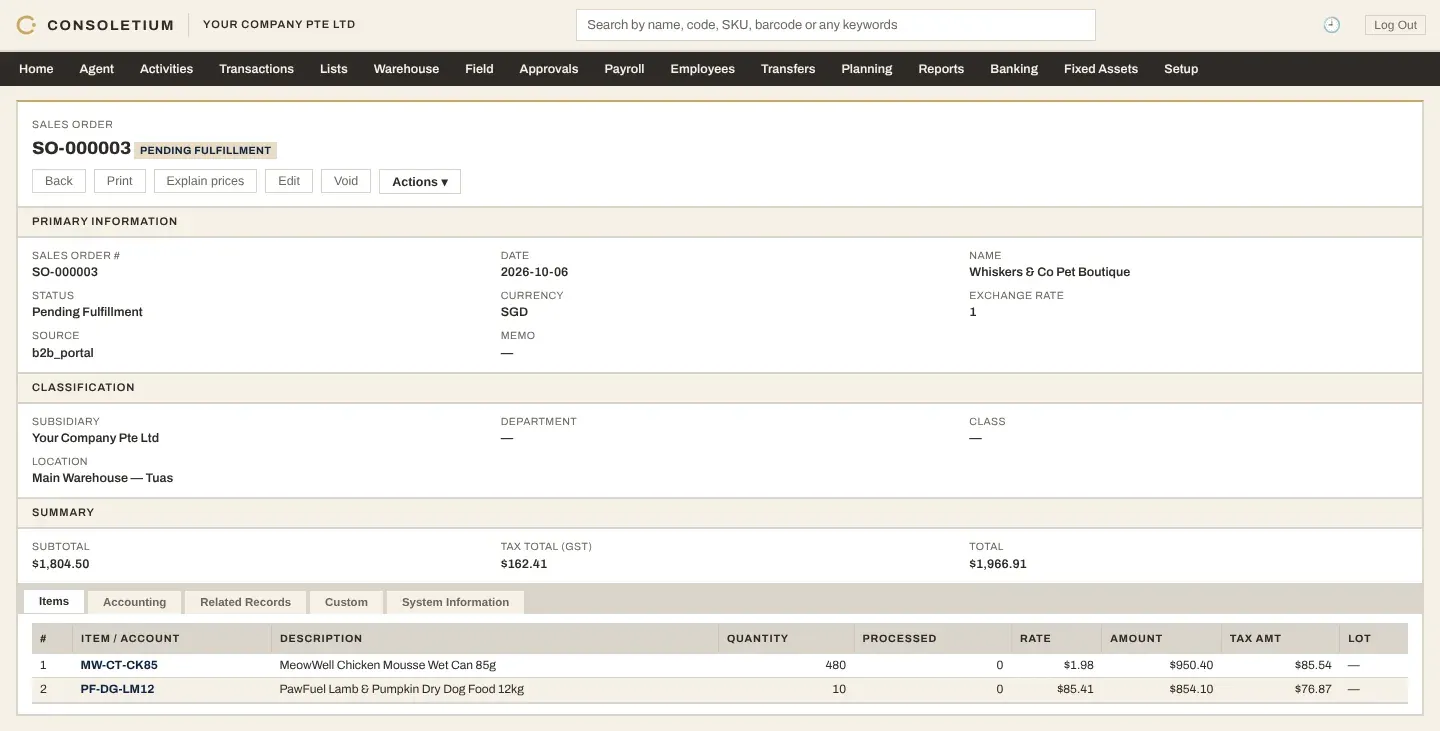Screen dimensions: 1440x731
Task: Open the Planning menu
Action: coord(867,69)
